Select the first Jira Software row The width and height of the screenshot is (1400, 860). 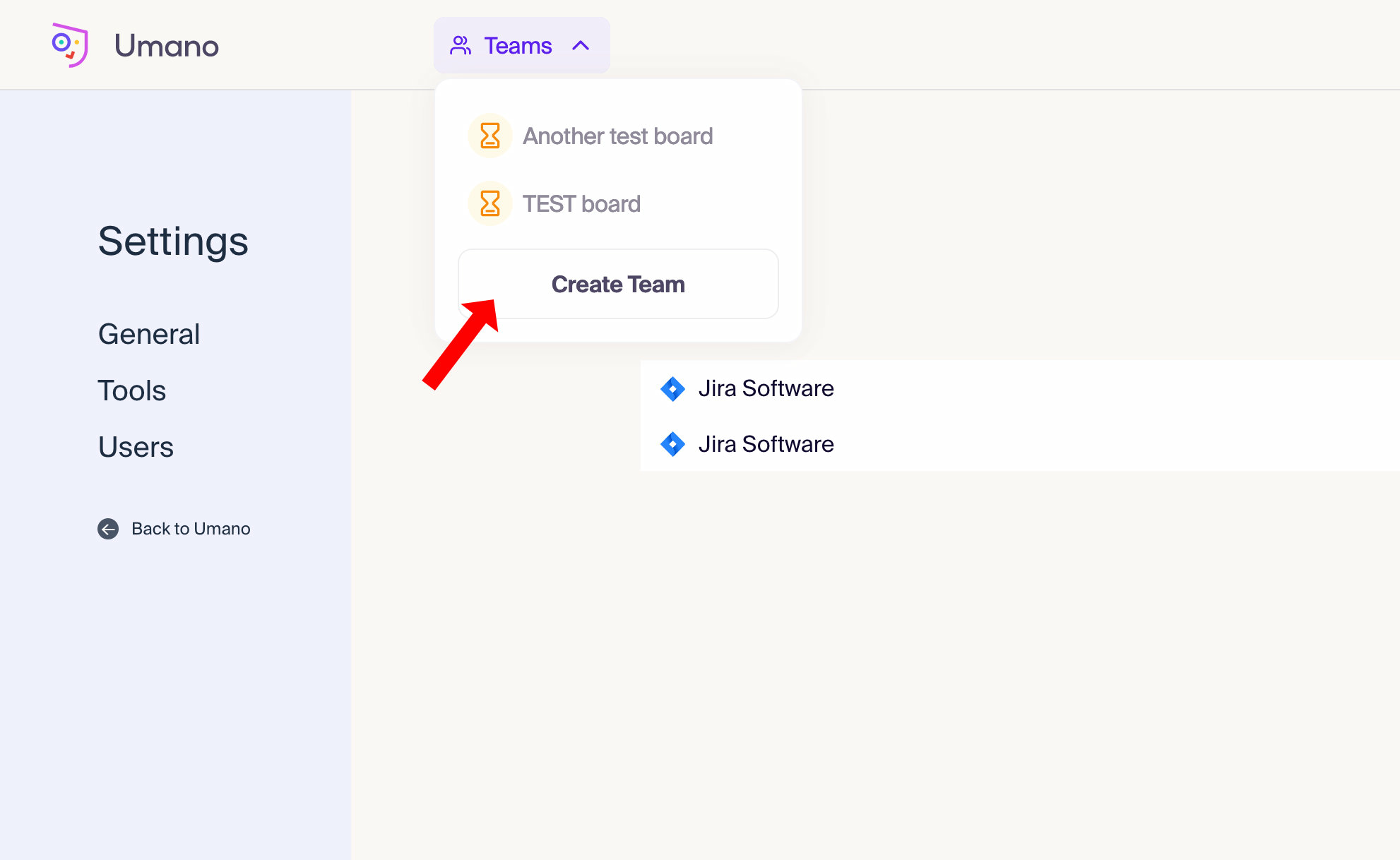click(x=766, y=388)
